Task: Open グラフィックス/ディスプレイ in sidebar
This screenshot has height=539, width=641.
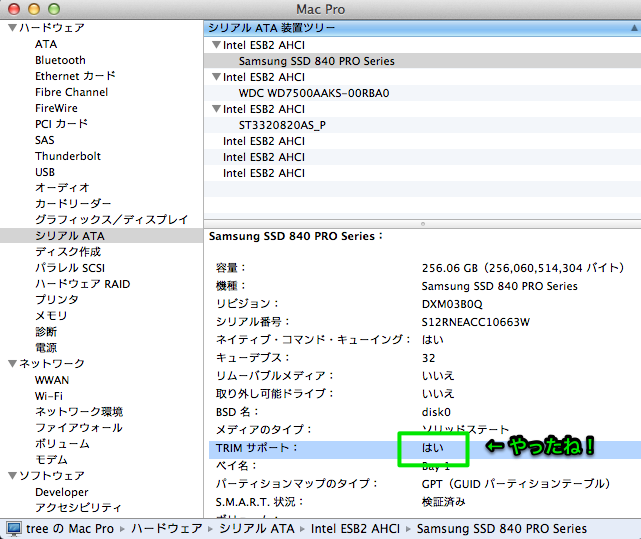Action: tap(111, 220)
